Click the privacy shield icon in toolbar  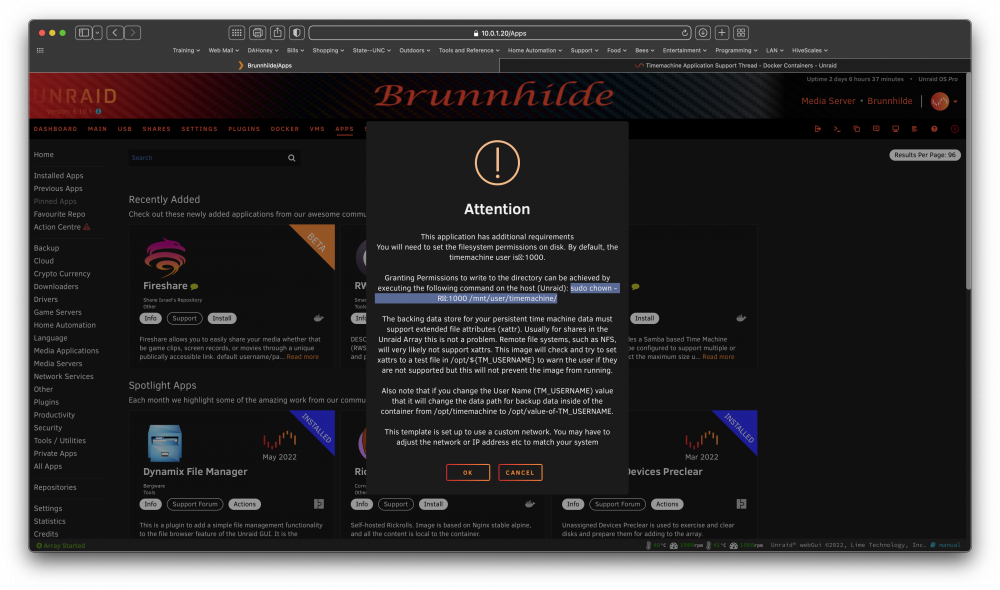click(x=297, y=33)
